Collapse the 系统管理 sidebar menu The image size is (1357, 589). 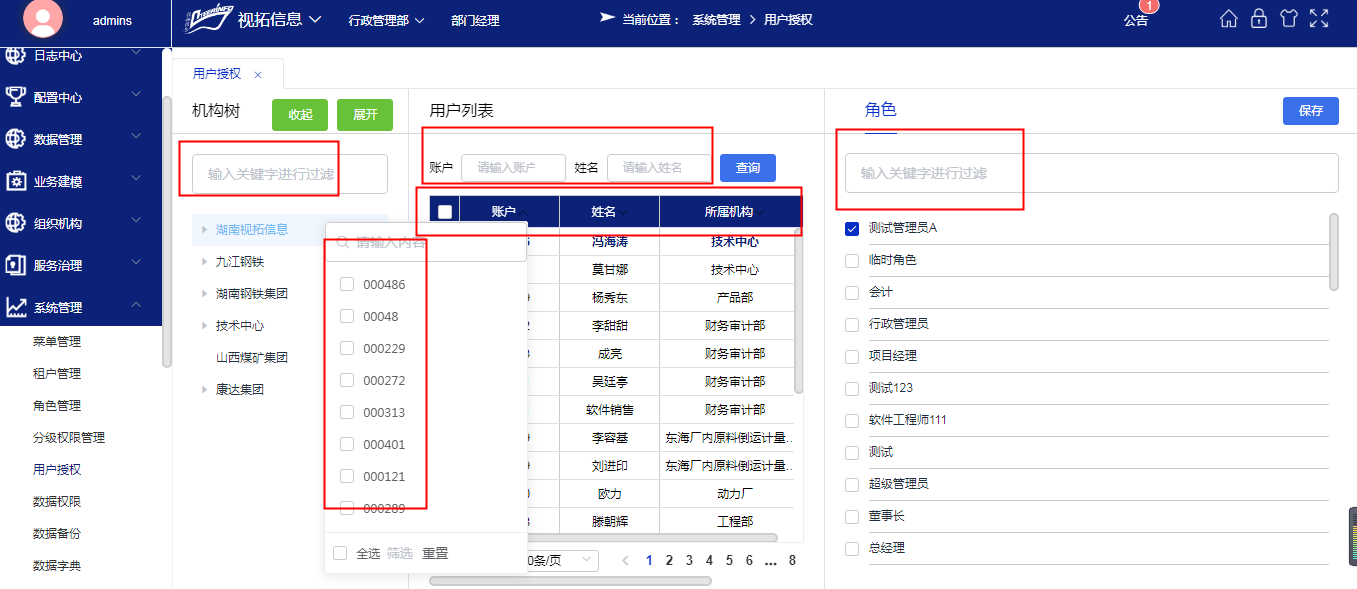click(x=136, y=307)
